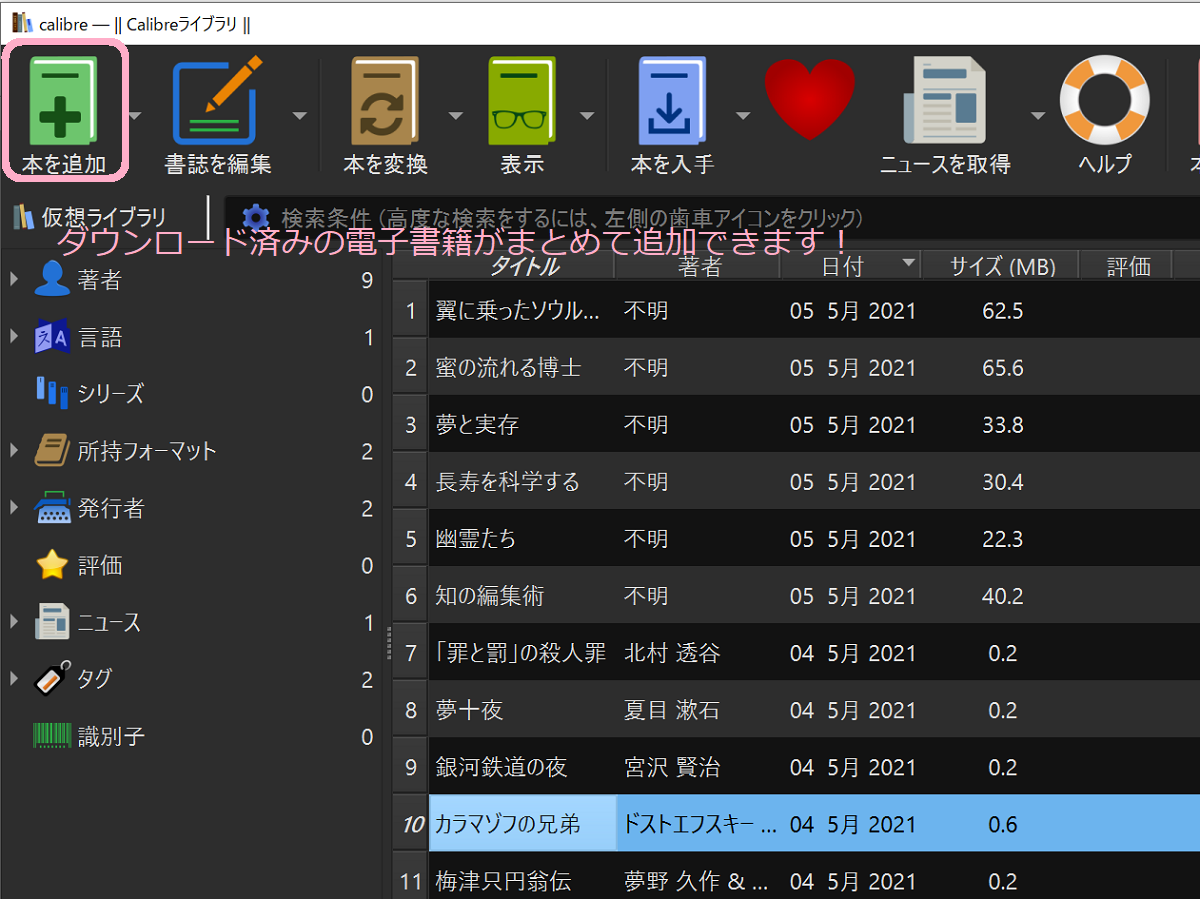Sort by the サイズ (MB) column header
1200x899 pixels.
pyautogui.click(x=996, y=266)
